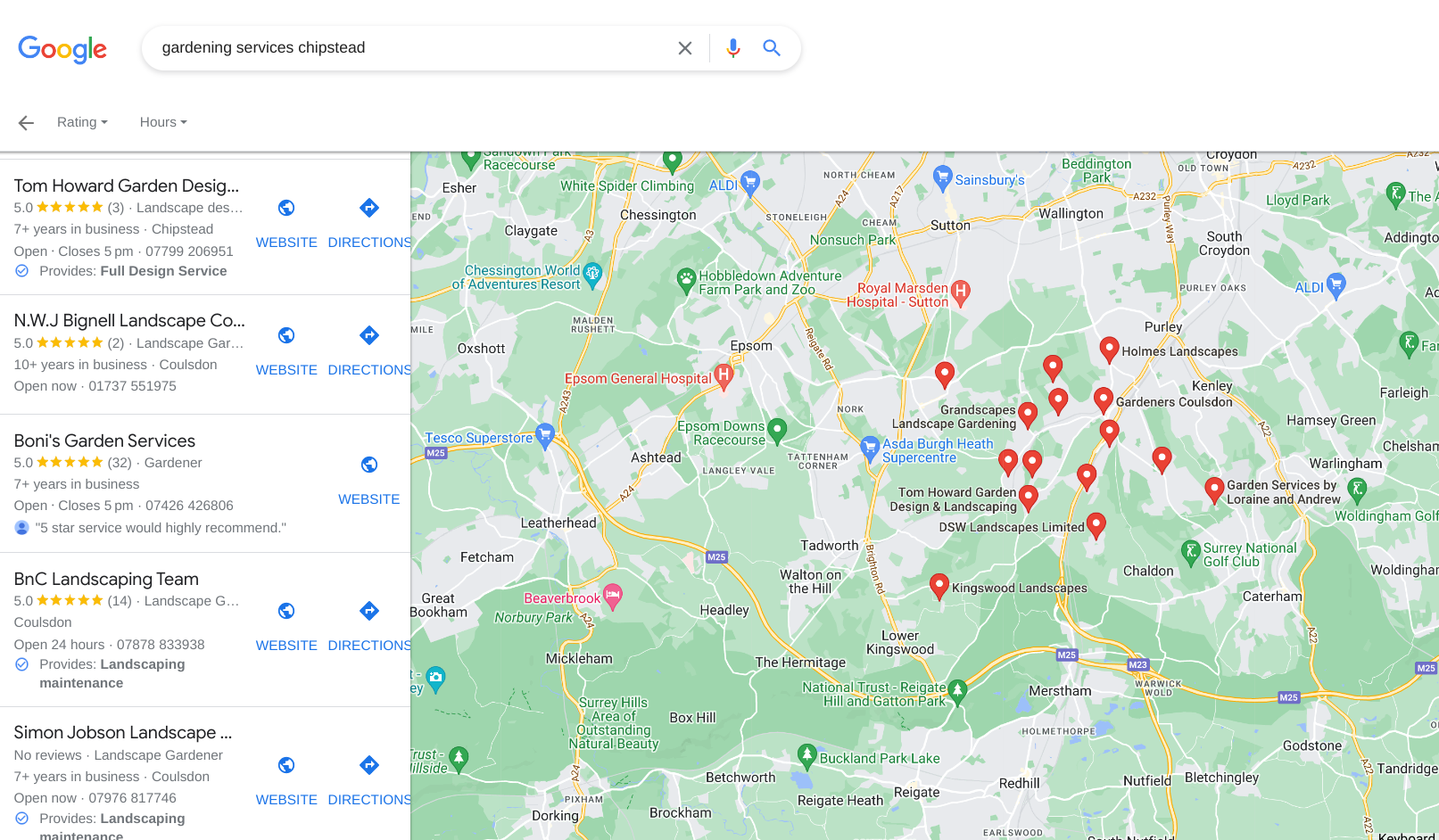This screenshot has width=1439, height=840.
Task: Click the Boni's review quote text
Action: click(x=161, y=528)
